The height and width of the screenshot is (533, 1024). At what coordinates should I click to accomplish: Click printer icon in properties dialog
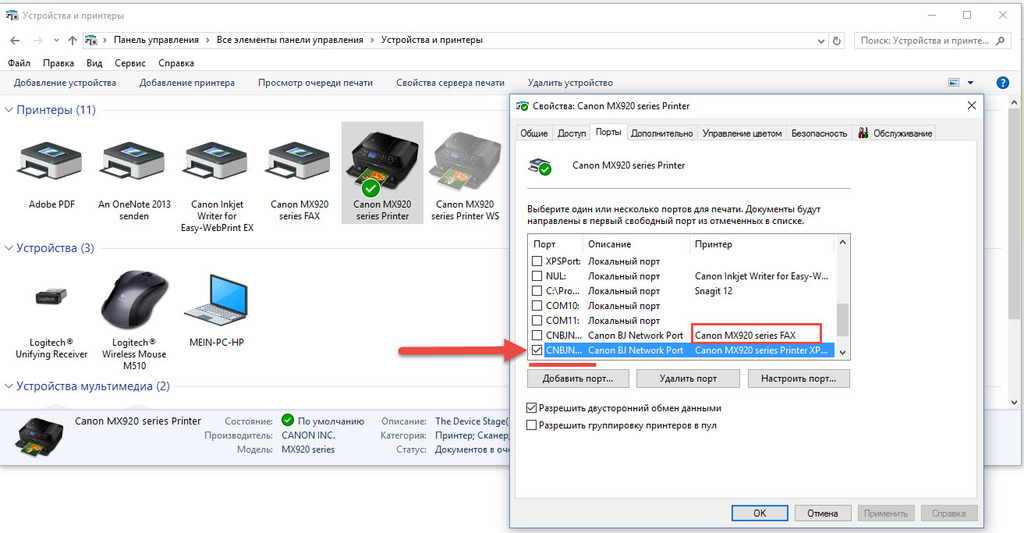pos(539,166)
